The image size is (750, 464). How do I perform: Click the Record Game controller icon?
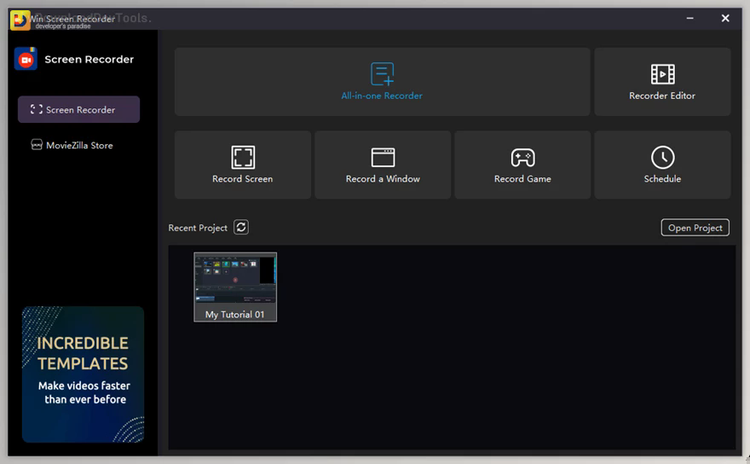click(522, 157)
